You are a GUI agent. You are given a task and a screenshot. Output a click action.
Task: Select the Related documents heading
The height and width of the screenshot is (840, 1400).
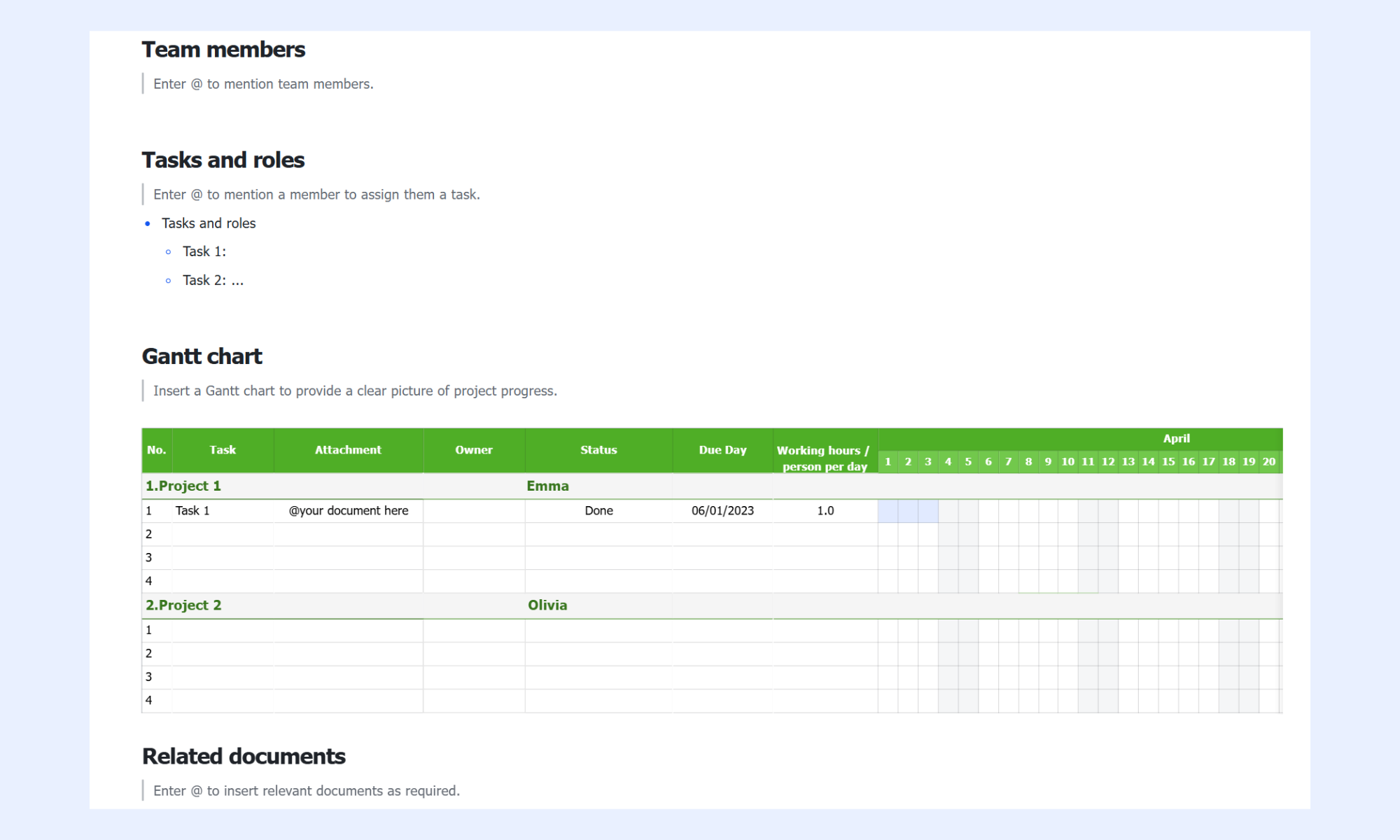244,757
